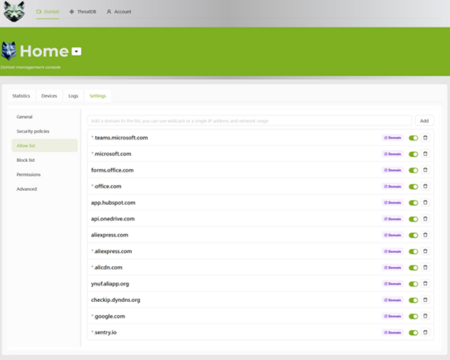
Task: Click Domain tag on forms.office.com row
Action: [x=393, y=170]
